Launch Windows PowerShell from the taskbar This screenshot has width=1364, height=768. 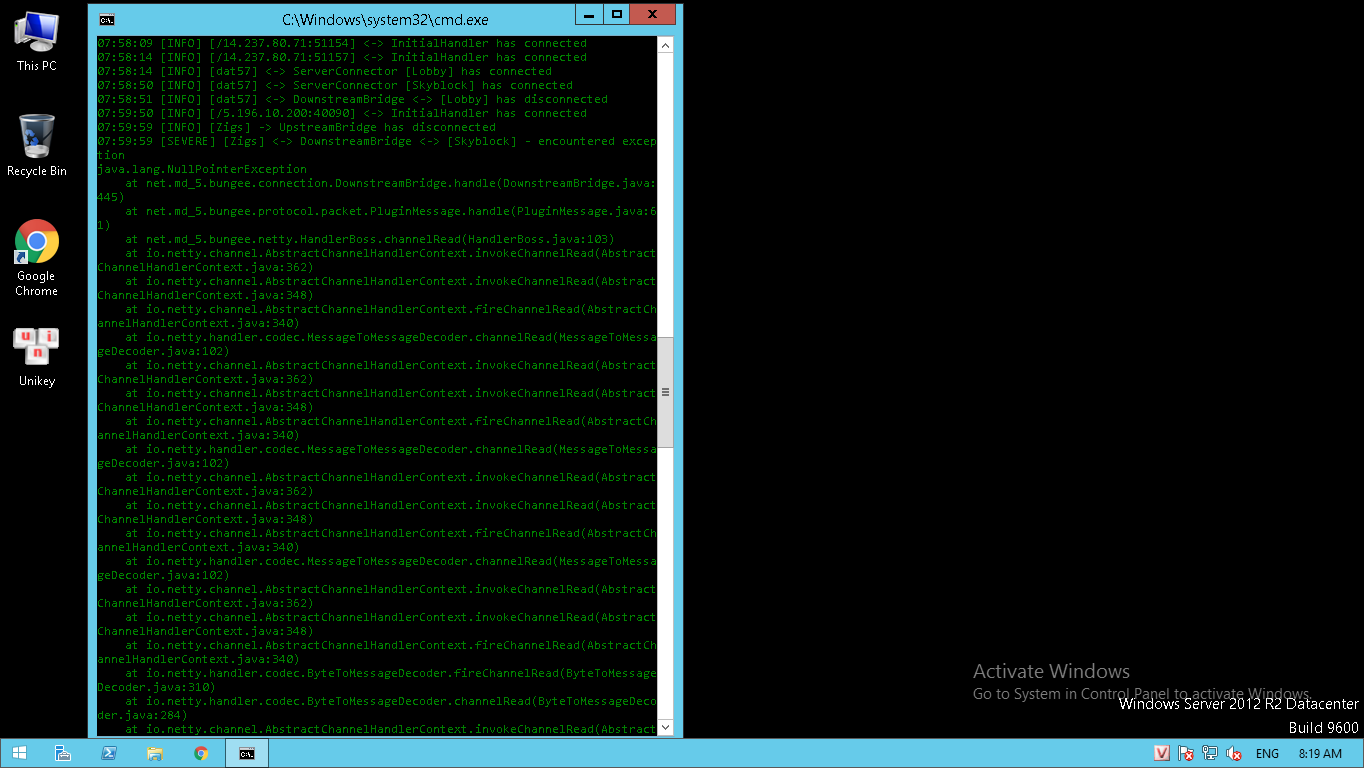(109, 753)
